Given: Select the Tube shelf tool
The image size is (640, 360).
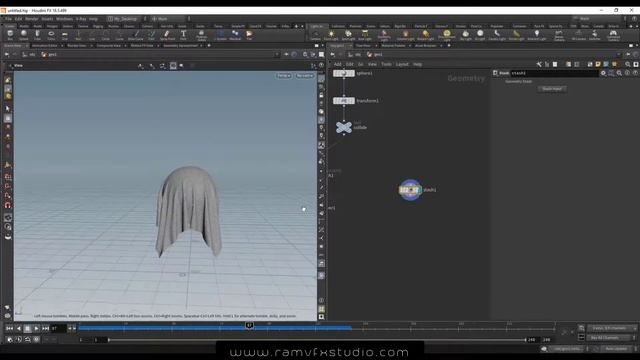Looking at the screenshot, I should click(x=38, y=35).
